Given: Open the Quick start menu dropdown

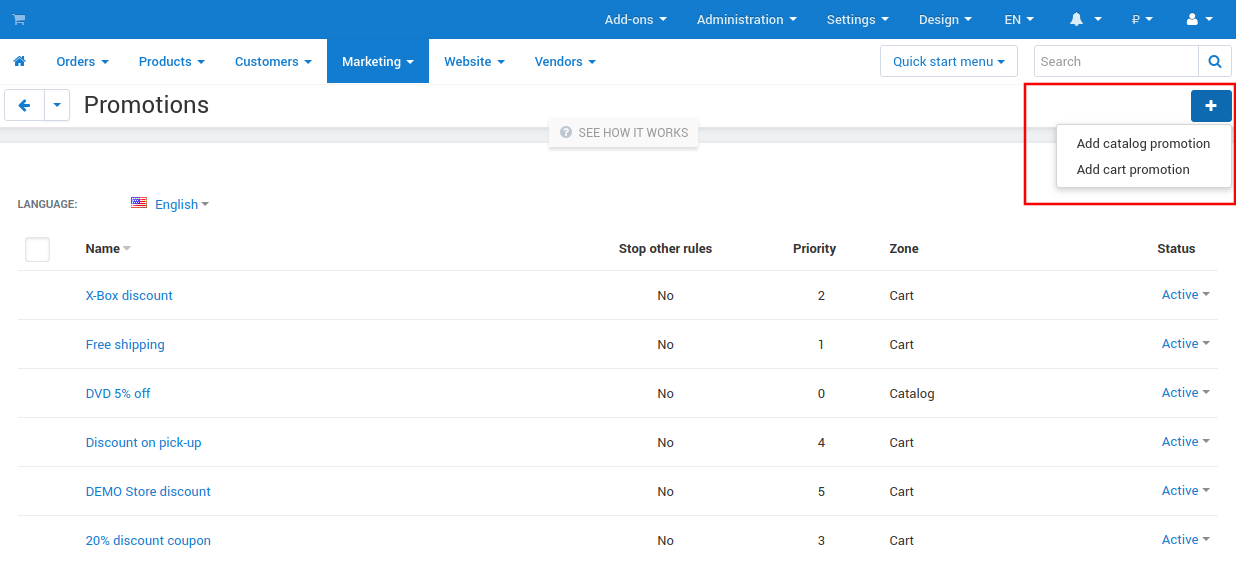Looking at the screenshot, I should 949,61.
